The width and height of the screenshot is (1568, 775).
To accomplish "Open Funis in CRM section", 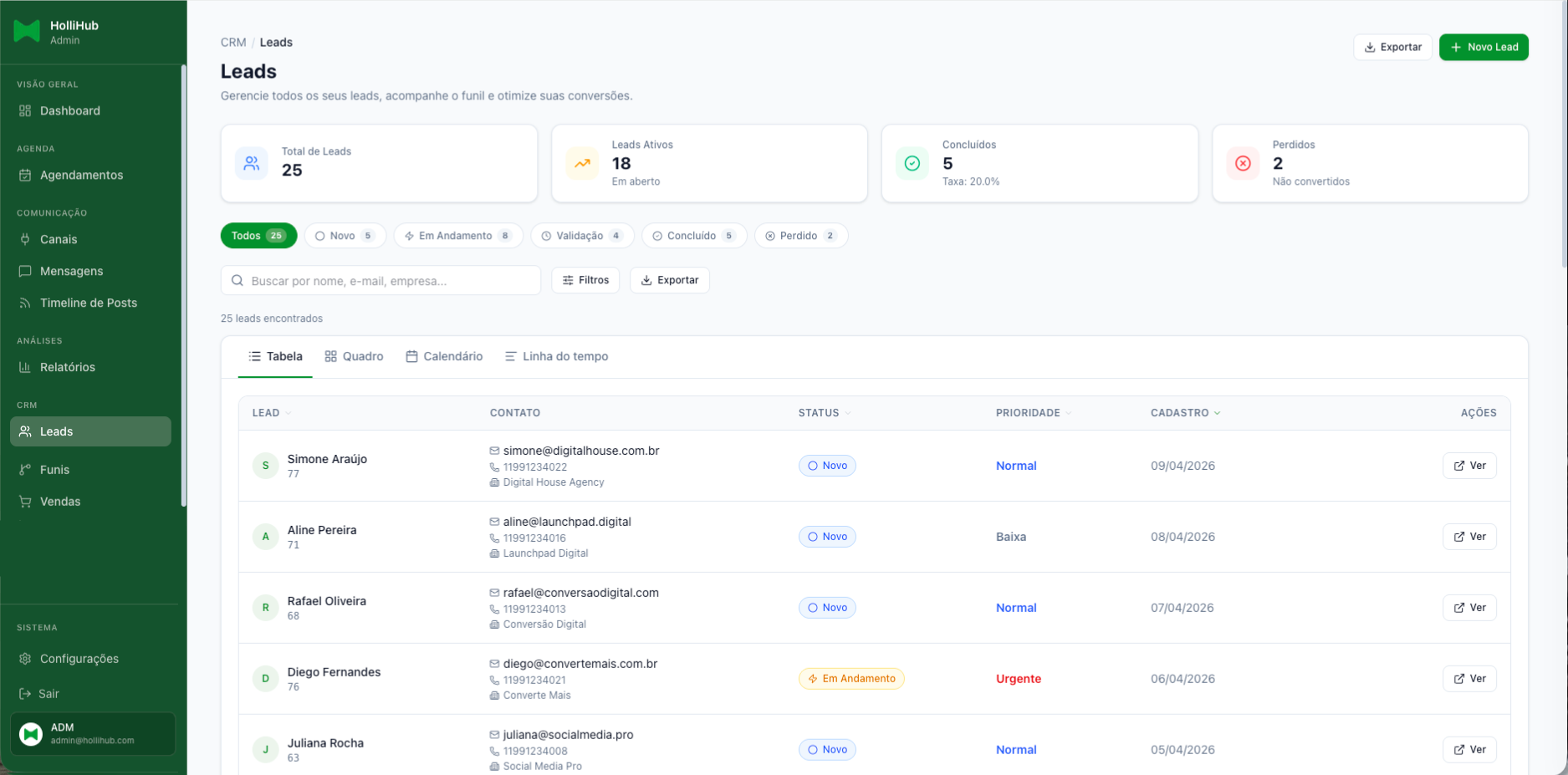I will point(54,470).
